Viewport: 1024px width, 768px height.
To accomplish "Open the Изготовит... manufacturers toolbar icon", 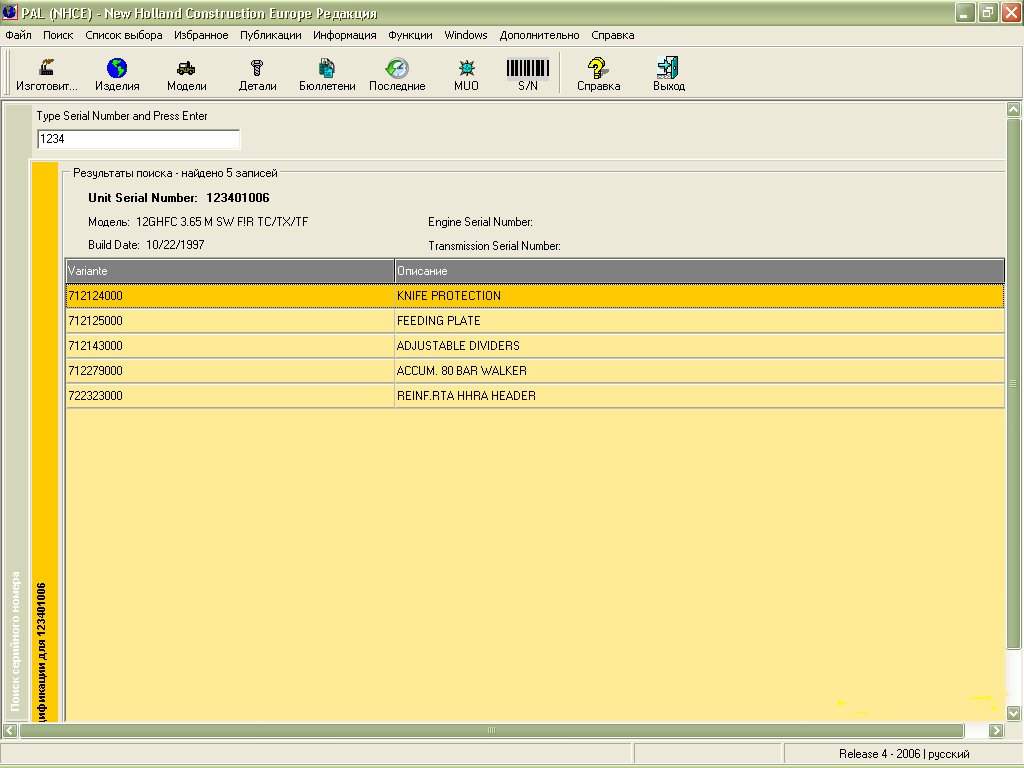I will point(46,74).
